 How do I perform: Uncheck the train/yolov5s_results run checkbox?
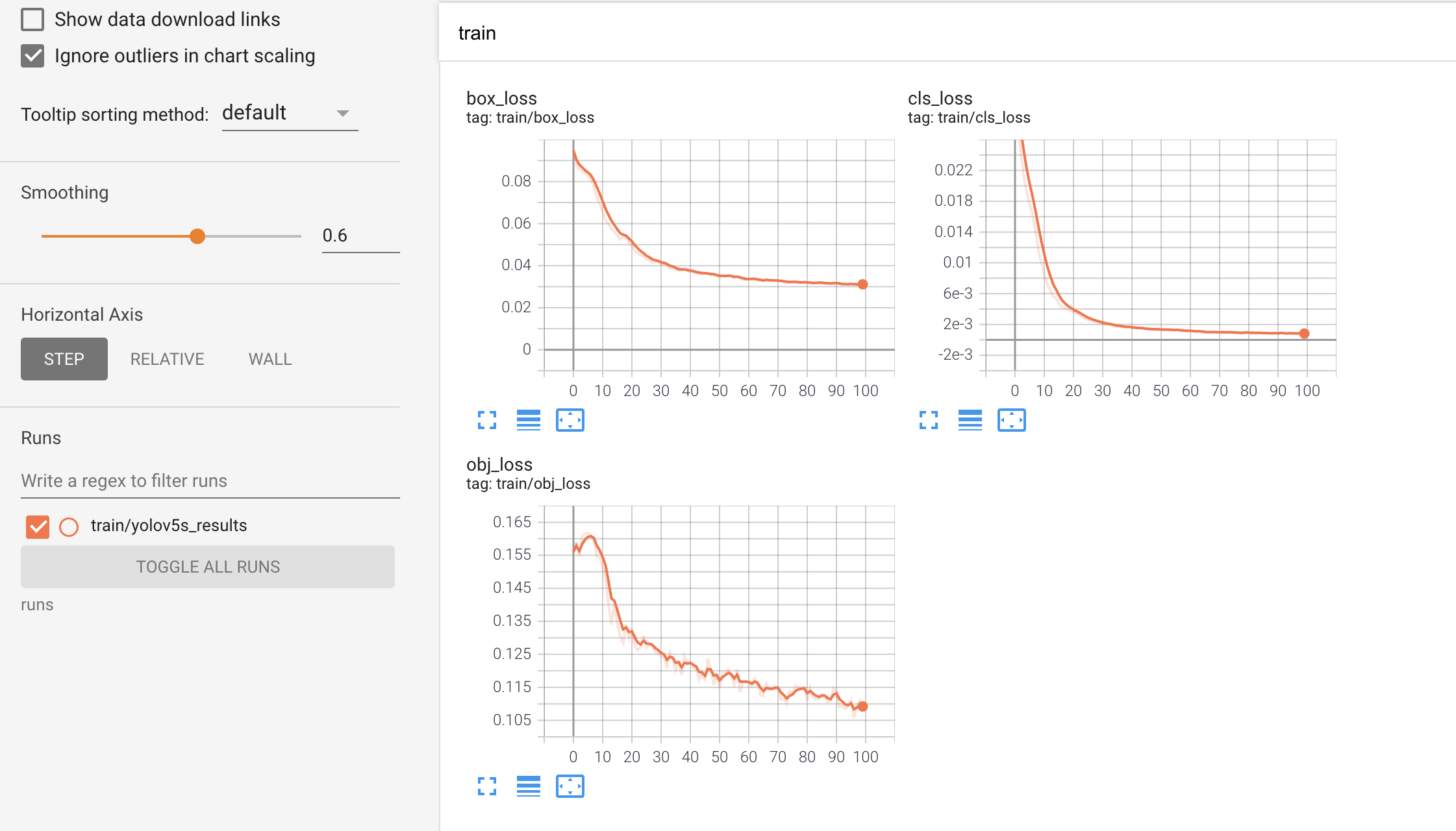click(38, 526)
